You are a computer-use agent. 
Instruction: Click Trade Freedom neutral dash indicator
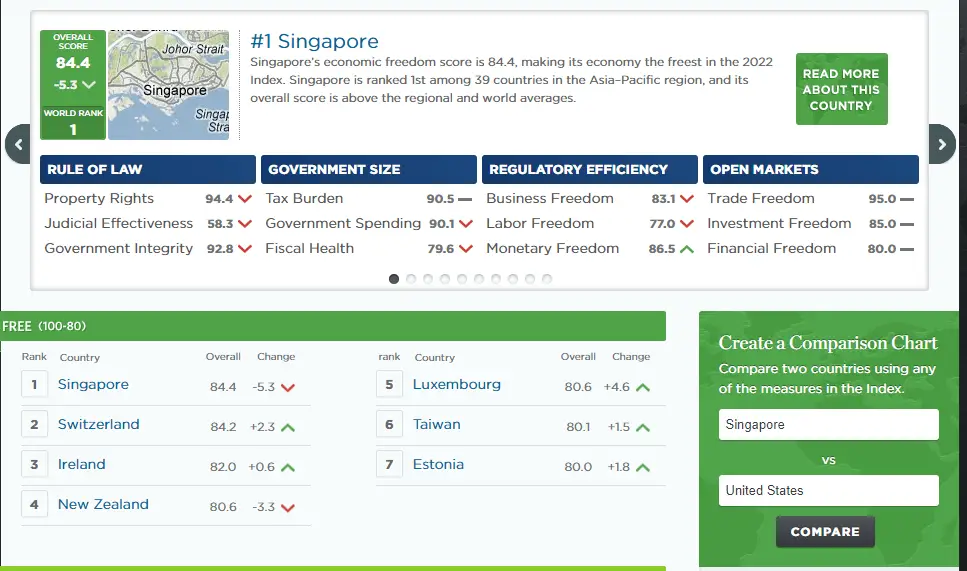[x=907, y=199]
